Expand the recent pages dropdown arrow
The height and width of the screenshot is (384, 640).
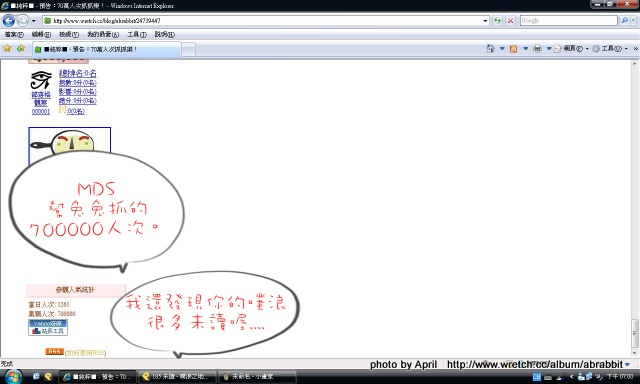(33, 20)
